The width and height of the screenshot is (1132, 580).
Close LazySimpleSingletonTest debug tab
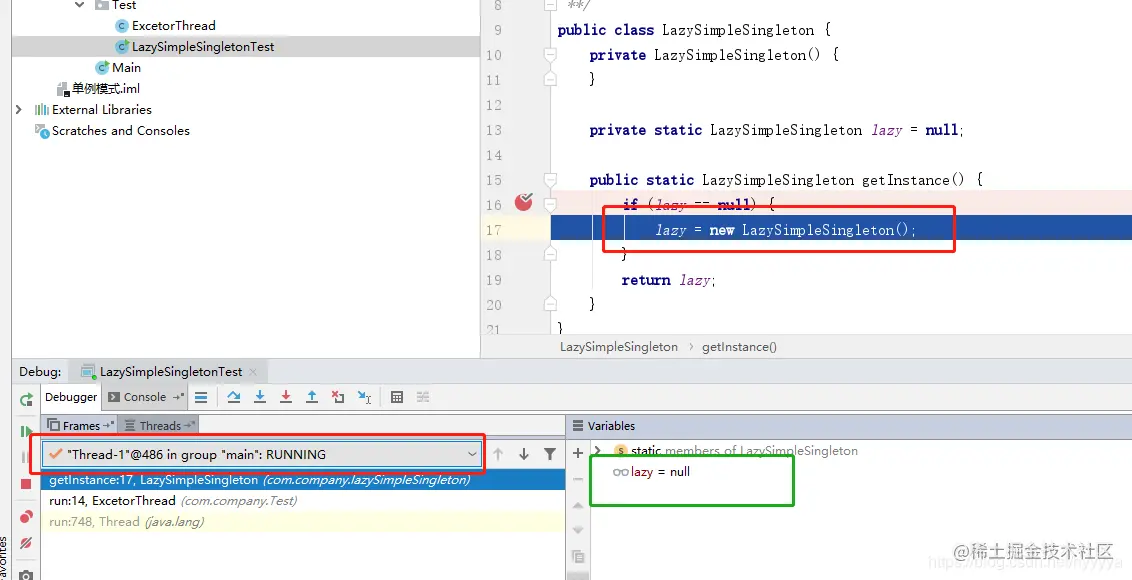[253, 372]
